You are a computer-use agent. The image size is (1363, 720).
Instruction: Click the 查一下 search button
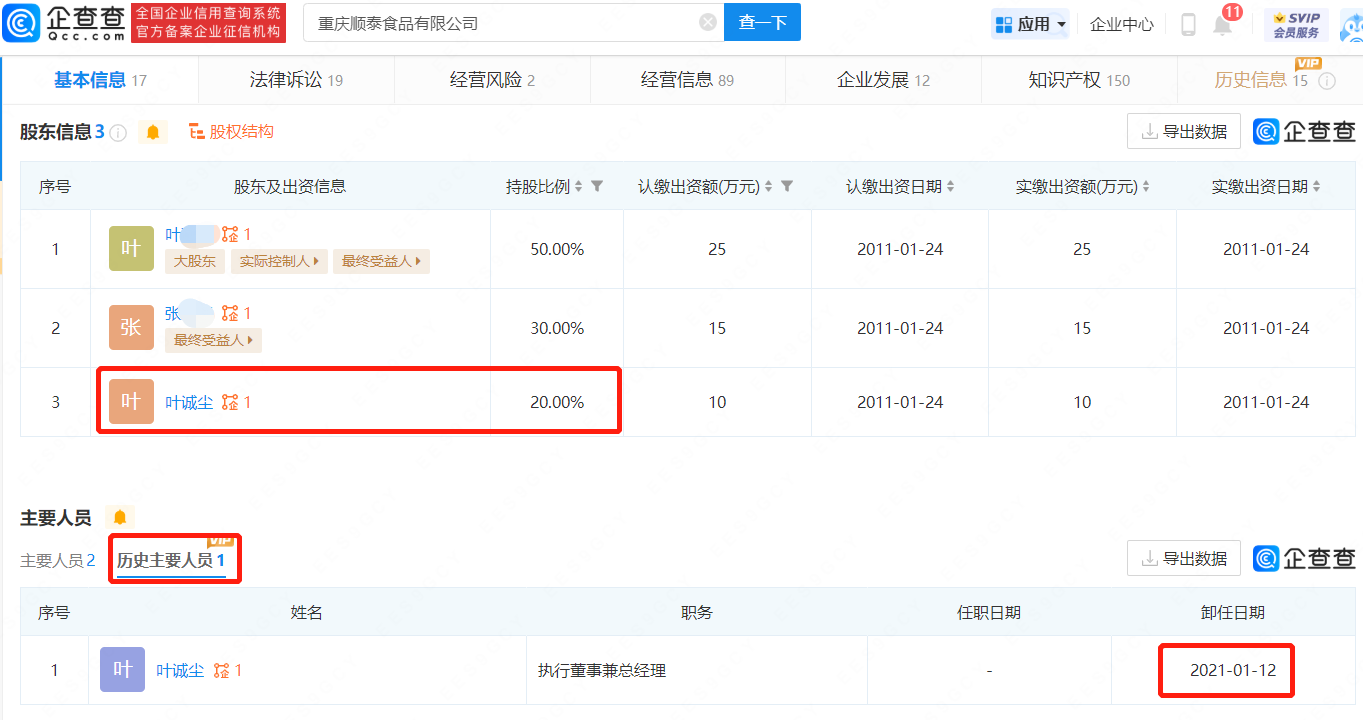[763, 22]
